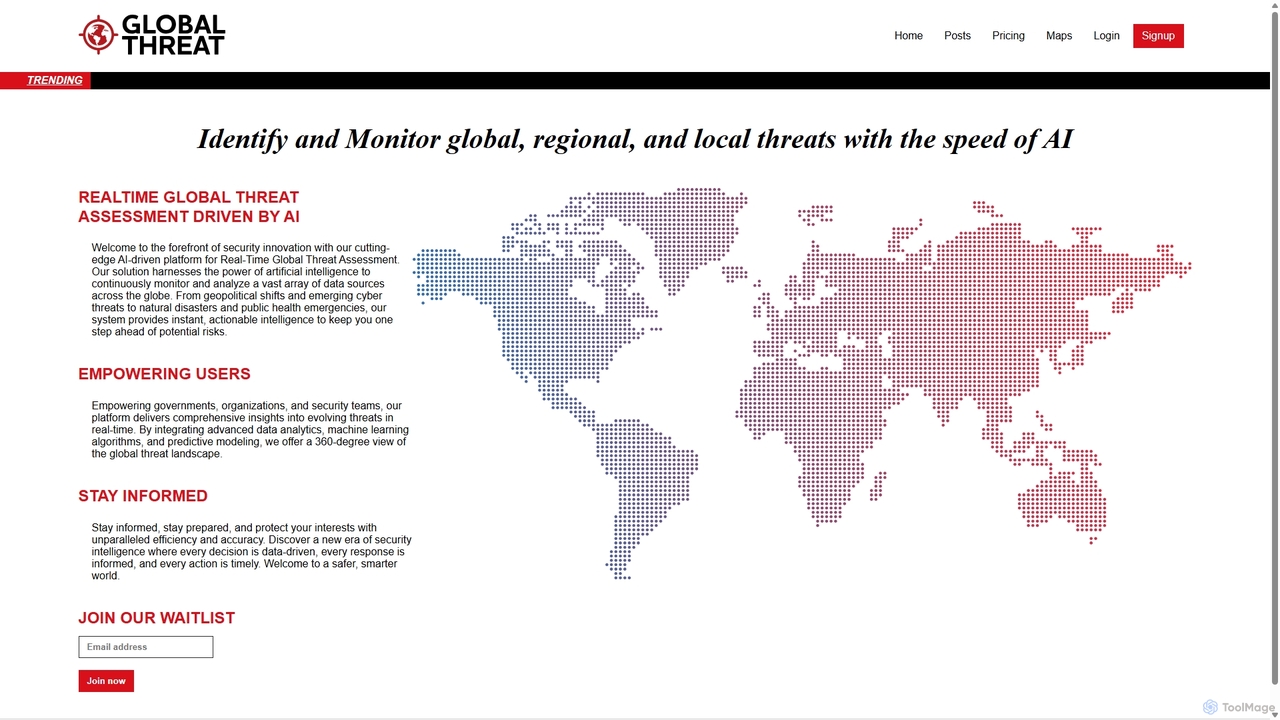1280x720 pixels.
Task: Click the red Signup button
Action: click(1158, 36)
